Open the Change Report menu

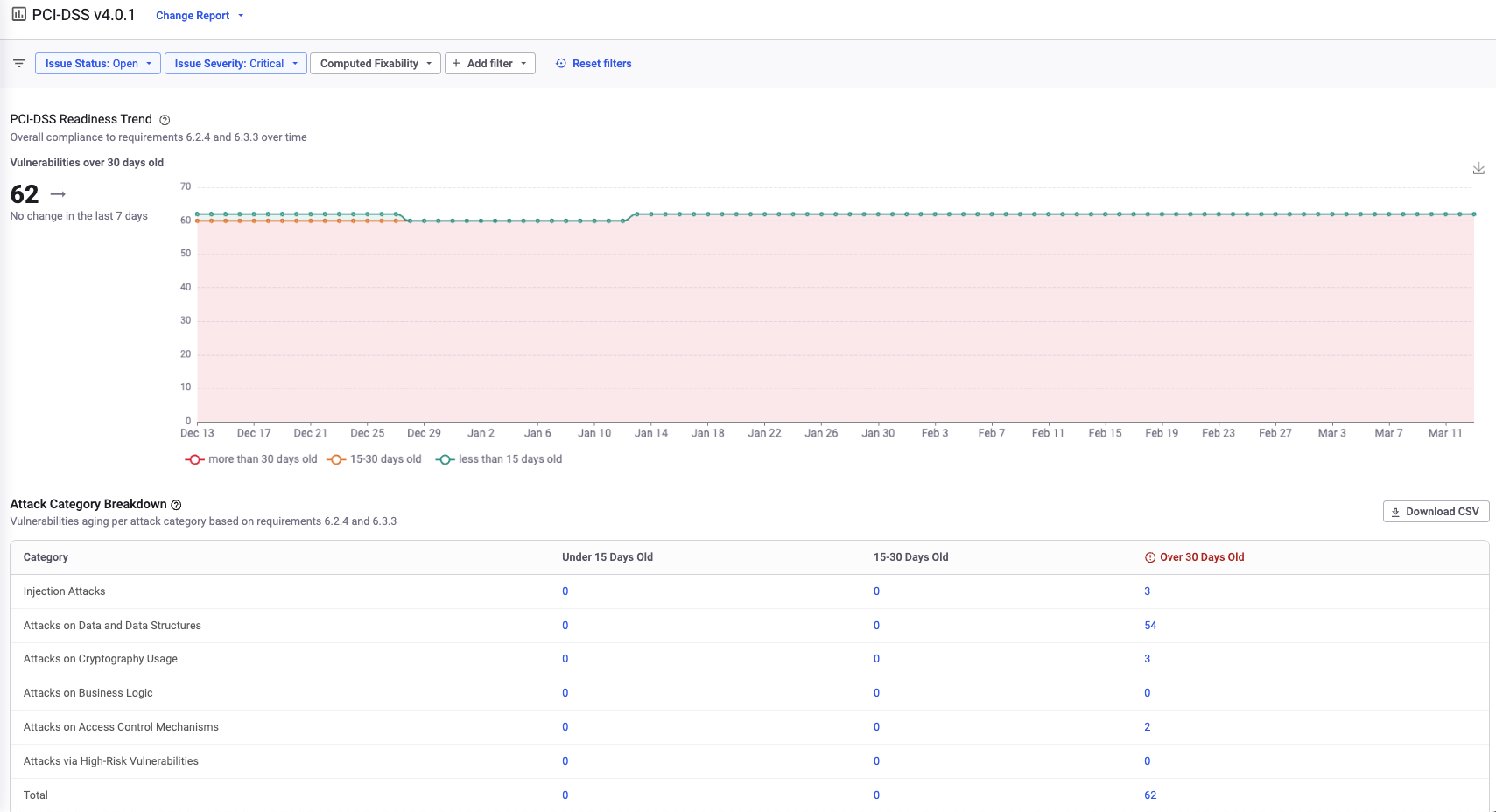(x=199, y=16)
